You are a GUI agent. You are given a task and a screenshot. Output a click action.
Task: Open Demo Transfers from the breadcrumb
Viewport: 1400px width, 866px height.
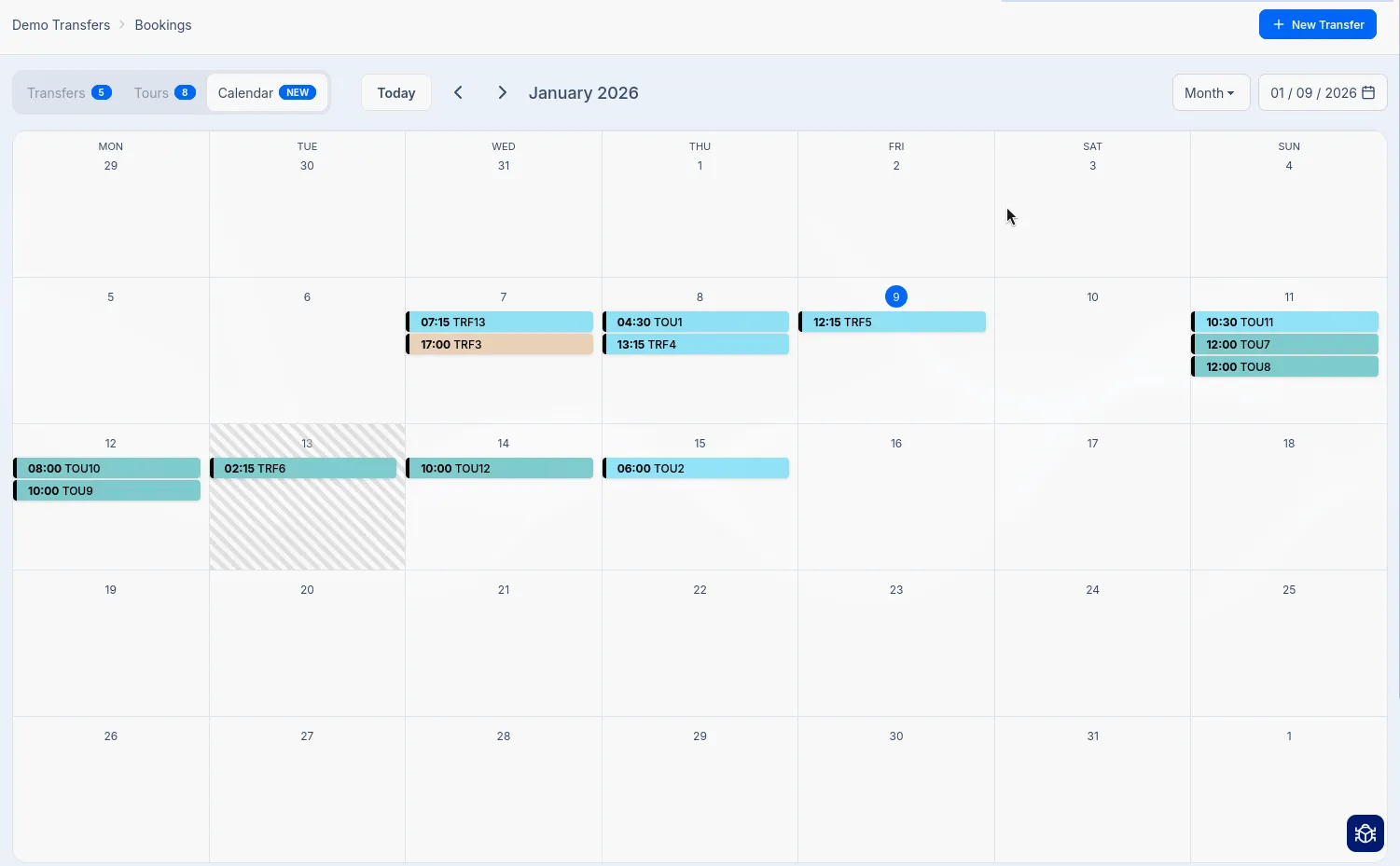click(x=61, y=24)
